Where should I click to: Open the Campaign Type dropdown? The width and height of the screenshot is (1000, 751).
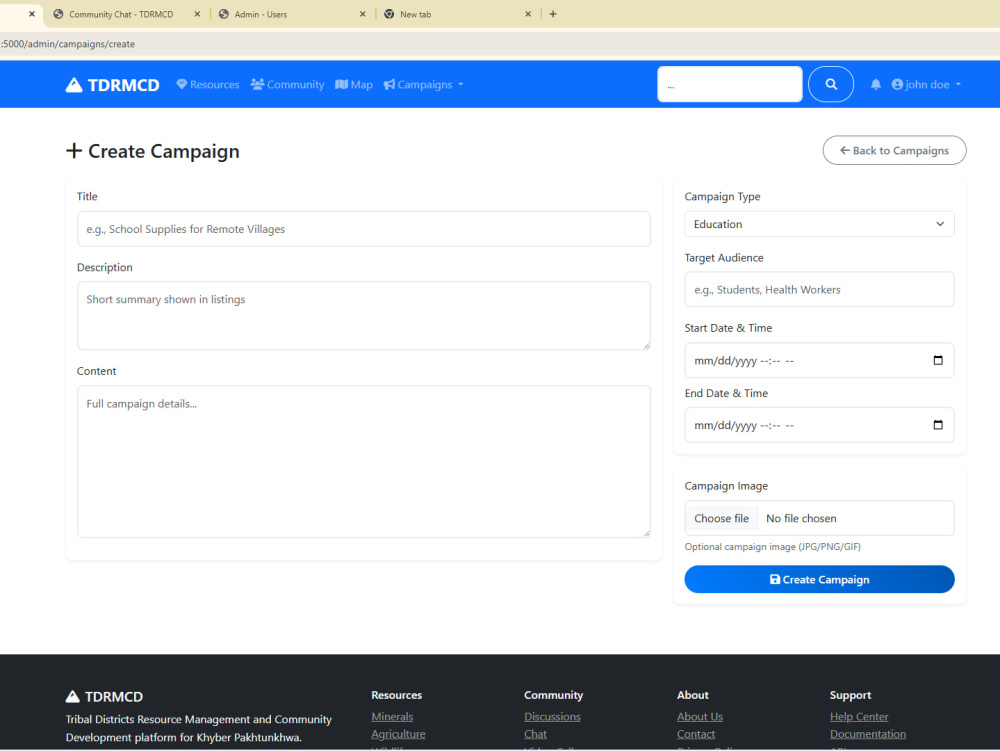(819, 224)
